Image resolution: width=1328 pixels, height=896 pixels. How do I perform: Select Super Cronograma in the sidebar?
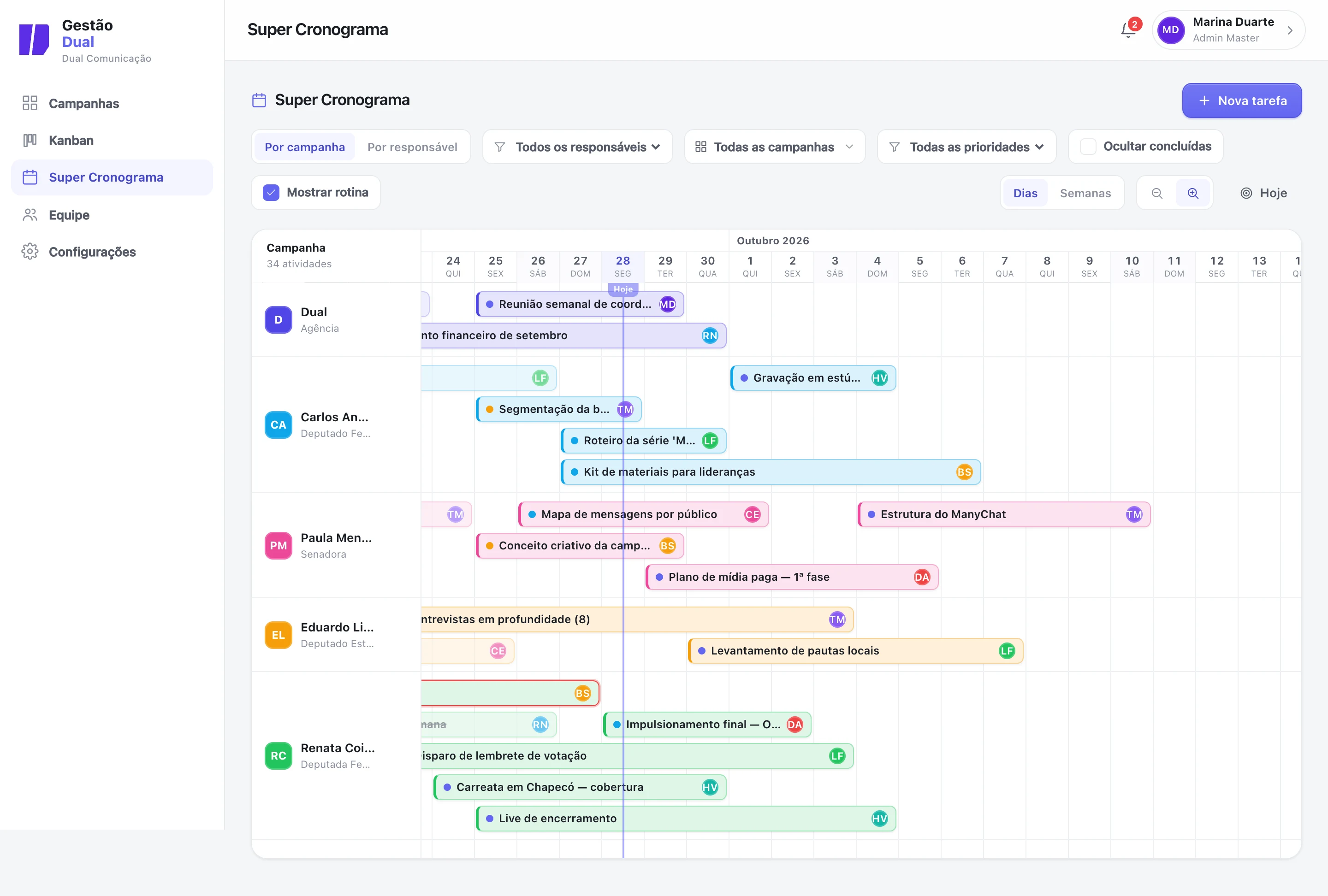112,177
